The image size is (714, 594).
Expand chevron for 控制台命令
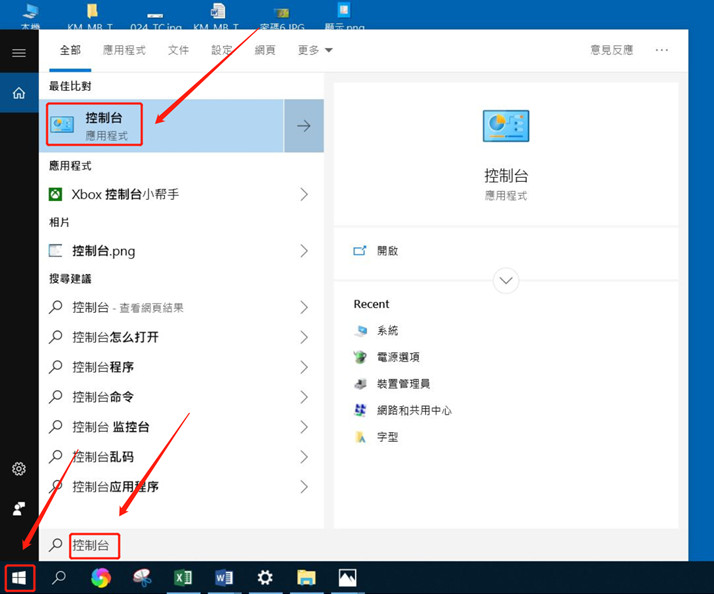pos(304,397)
